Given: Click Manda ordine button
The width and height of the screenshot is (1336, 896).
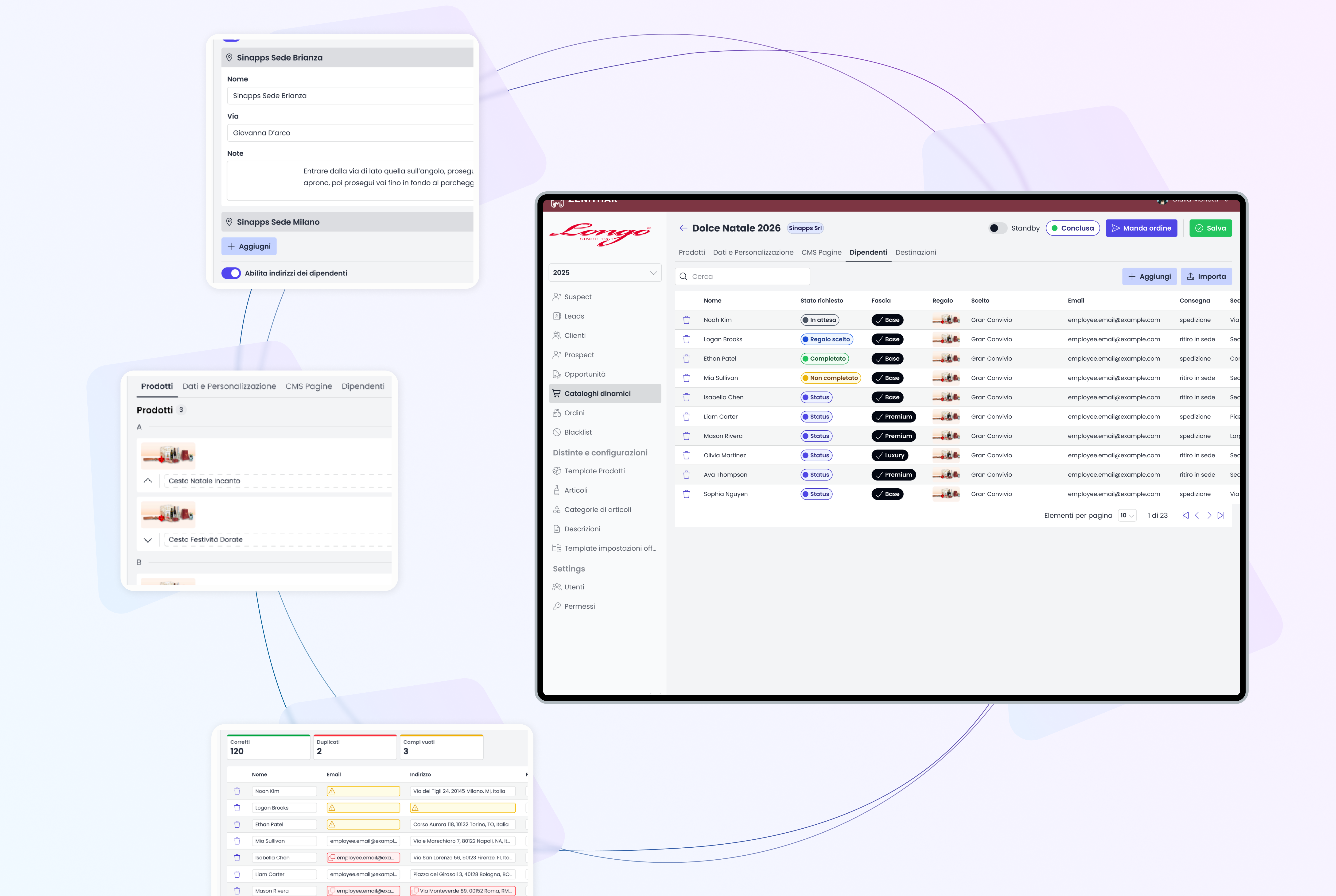Looking at the screenshot, I should 1141,228.
